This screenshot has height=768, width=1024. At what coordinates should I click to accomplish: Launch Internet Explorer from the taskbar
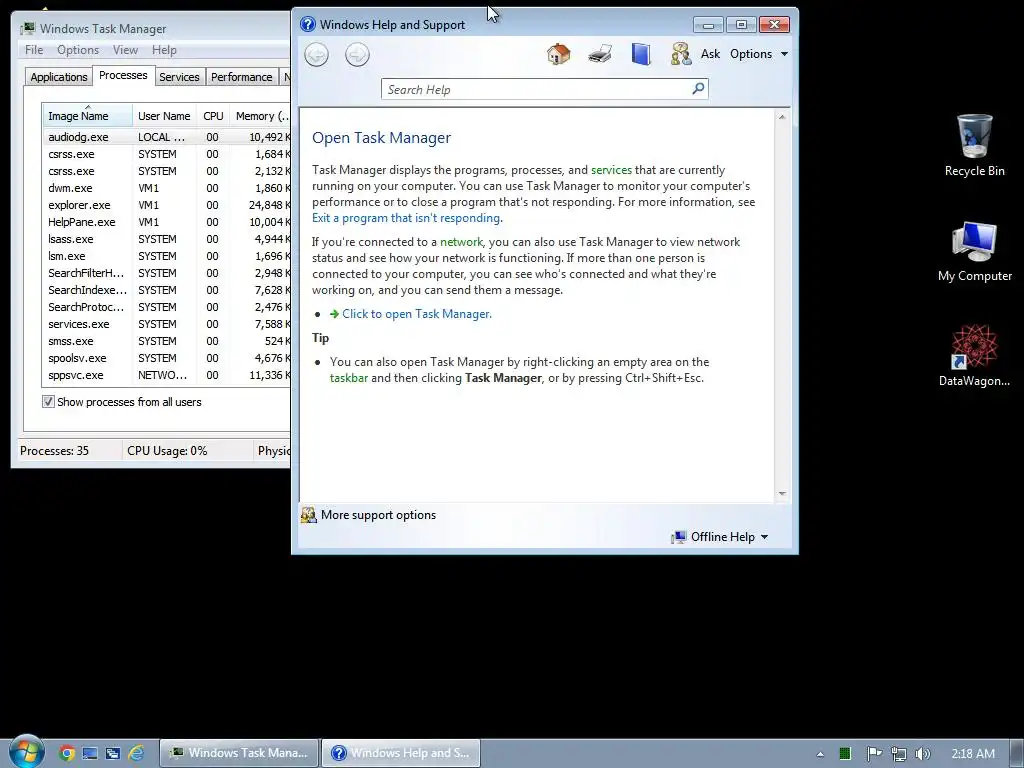(136, 753)
